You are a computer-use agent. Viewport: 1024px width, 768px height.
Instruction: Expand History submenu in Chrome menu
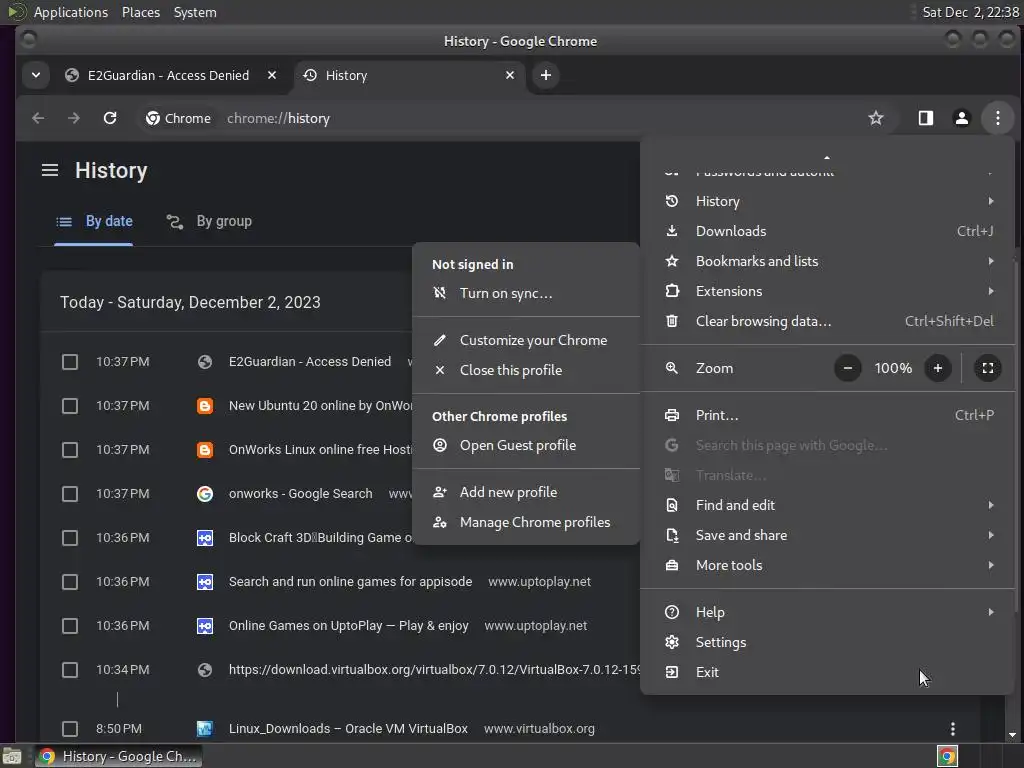pos(827,201)
